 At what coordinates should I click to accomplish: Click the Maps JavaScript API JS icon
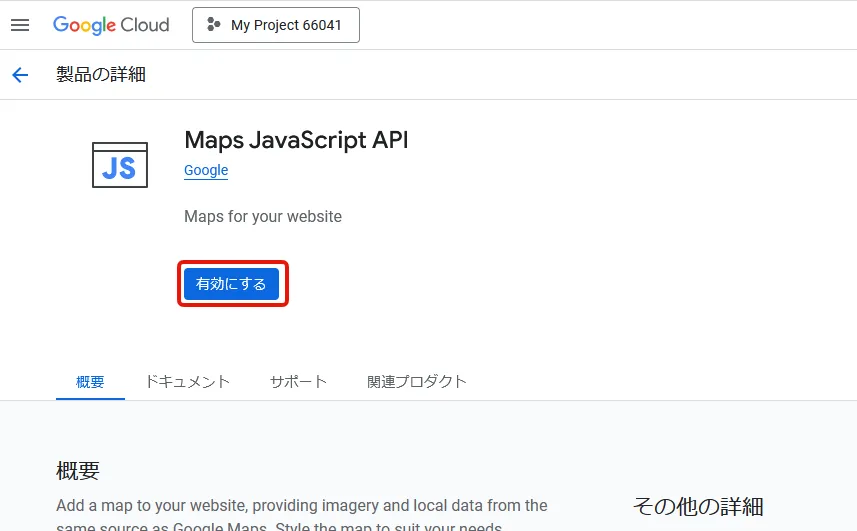pos(120,165)
